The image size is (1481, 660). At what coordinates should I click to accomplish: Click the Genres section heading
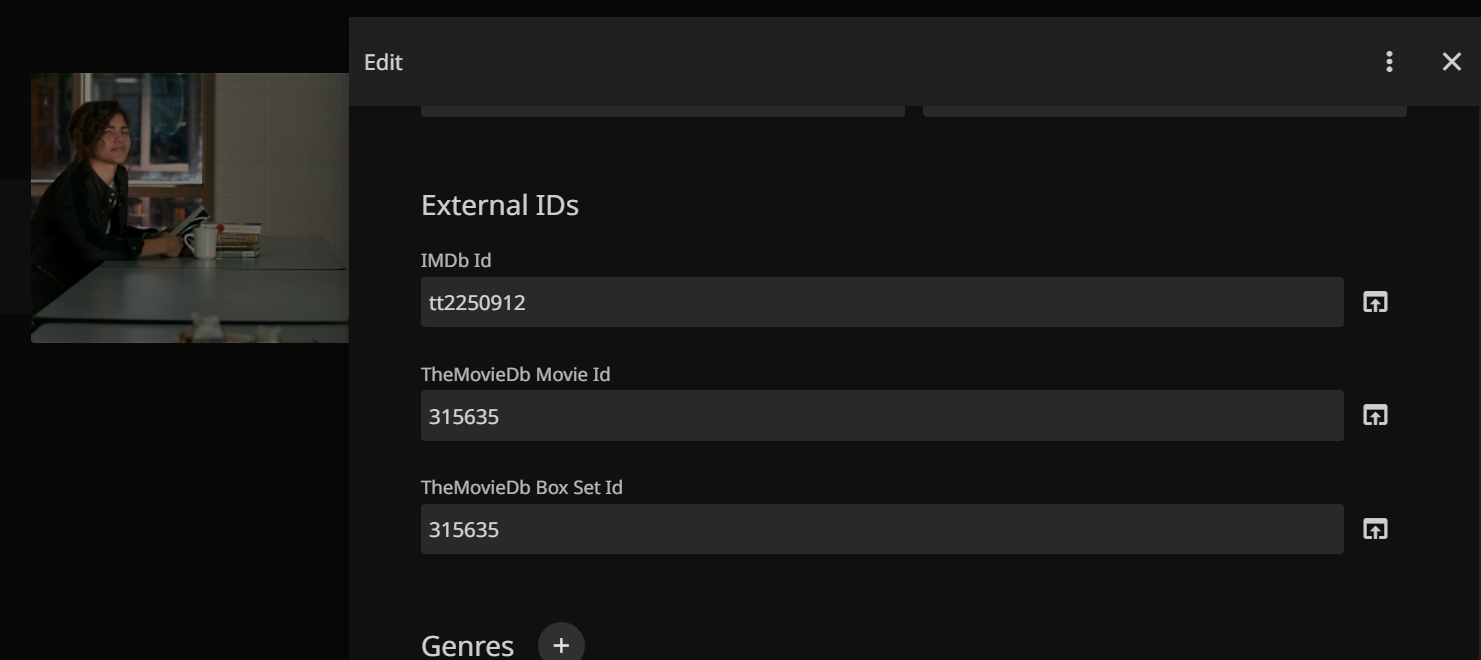pos(467,645)
